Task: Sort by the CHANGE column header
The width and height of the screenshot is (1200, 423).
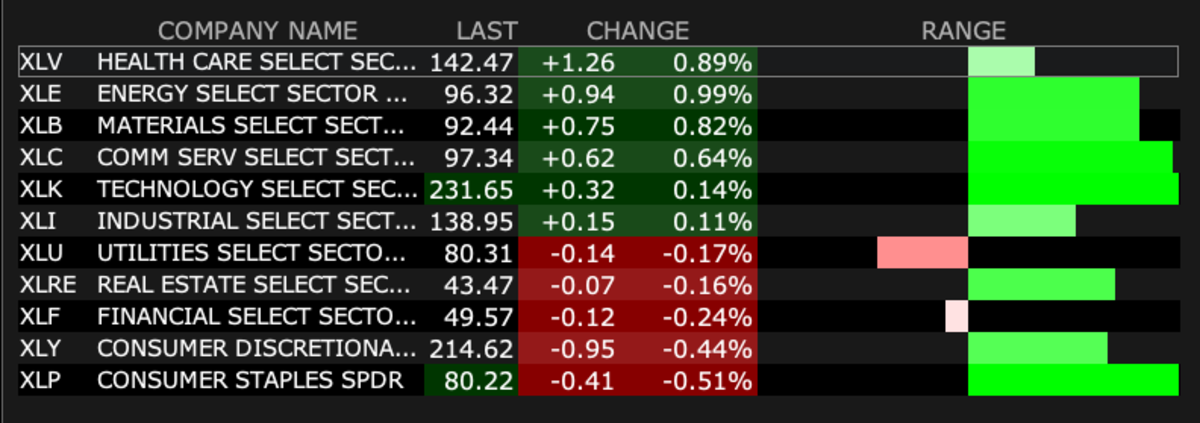Action: point(637,31)
